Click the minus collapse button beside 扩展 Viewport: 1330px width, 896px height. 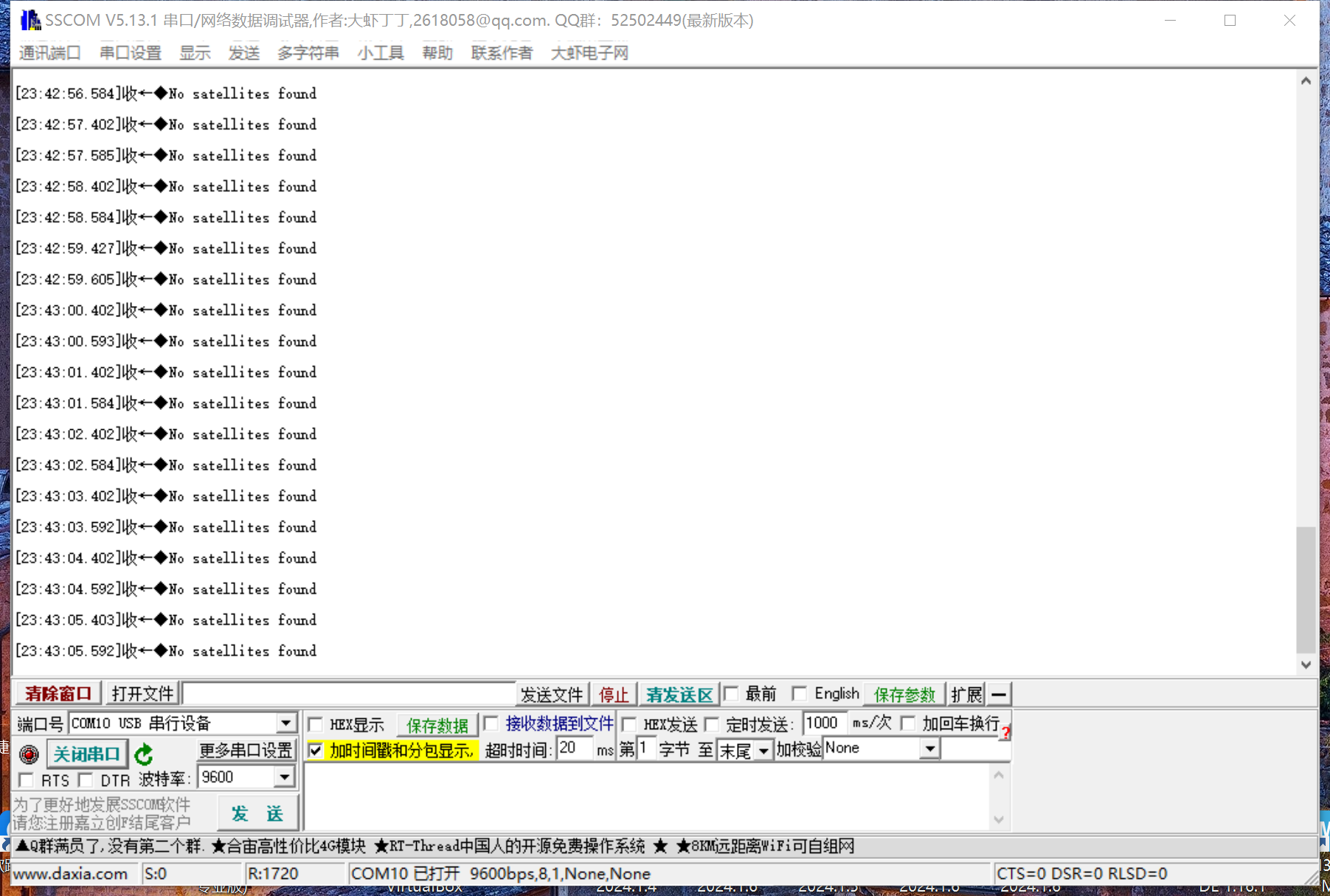pos(999,694)
